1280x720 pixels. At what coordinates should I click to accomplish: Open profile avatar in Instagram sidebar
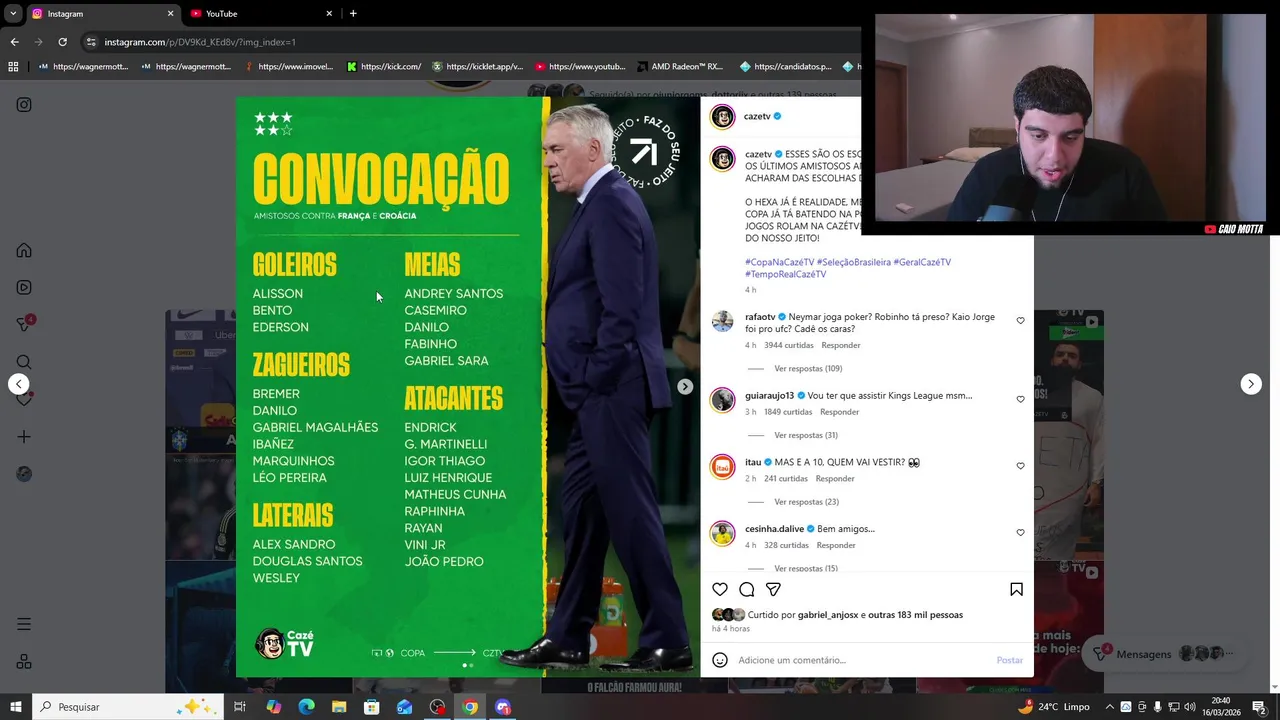pyautogui.click(x=24, y=474)
